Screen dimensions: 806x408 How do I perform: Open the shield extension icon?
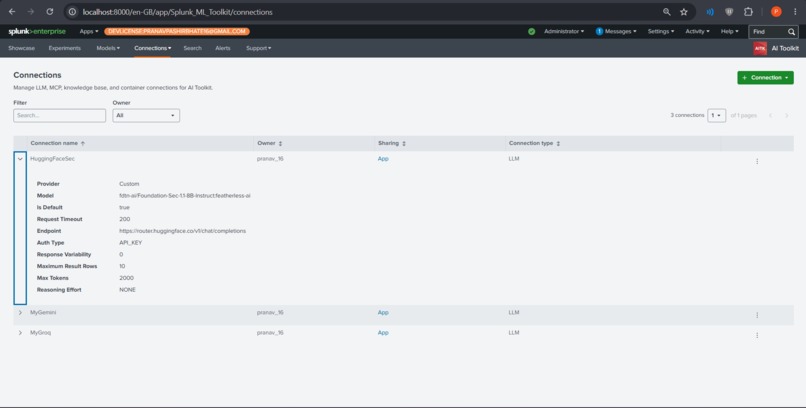coord(729,12)
